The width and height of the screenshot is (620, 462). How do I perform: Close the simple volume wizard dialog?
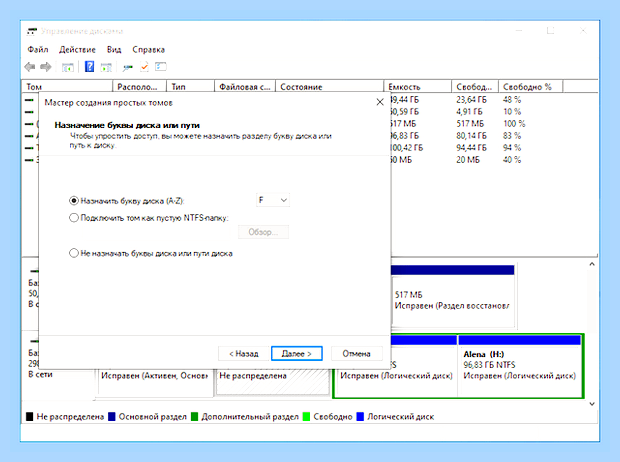(x=380, y=102)
